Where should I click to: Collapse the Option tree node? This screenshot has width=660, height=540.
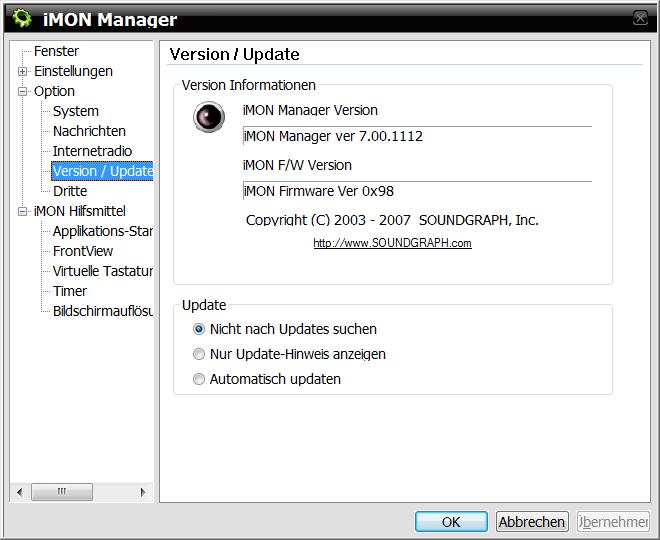[x=22, y=91]
